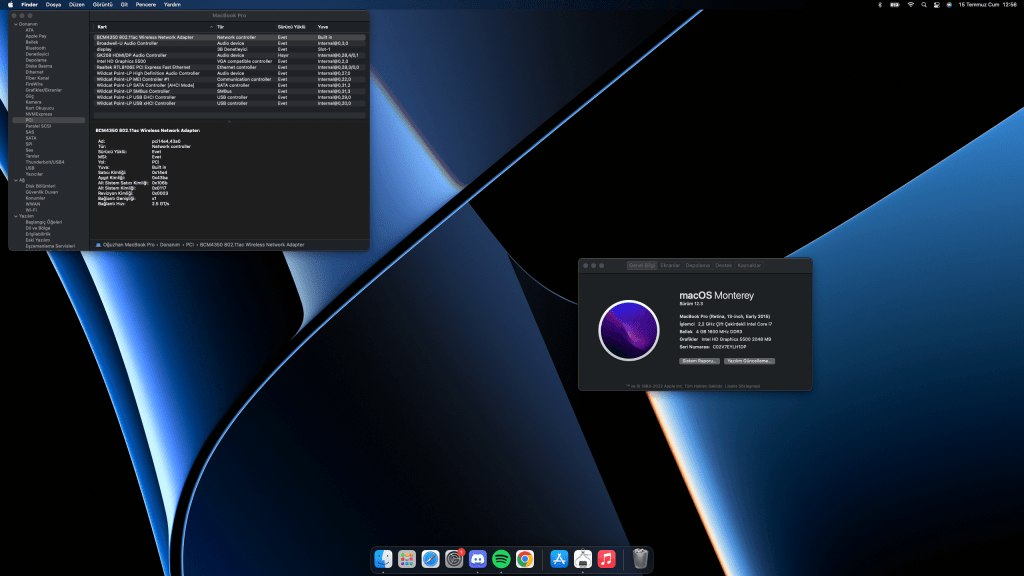The width and height of the screenshot is (1024, 576).
Task: Select Wi-Fi in the Ağ section
Action: coord(31,210)
